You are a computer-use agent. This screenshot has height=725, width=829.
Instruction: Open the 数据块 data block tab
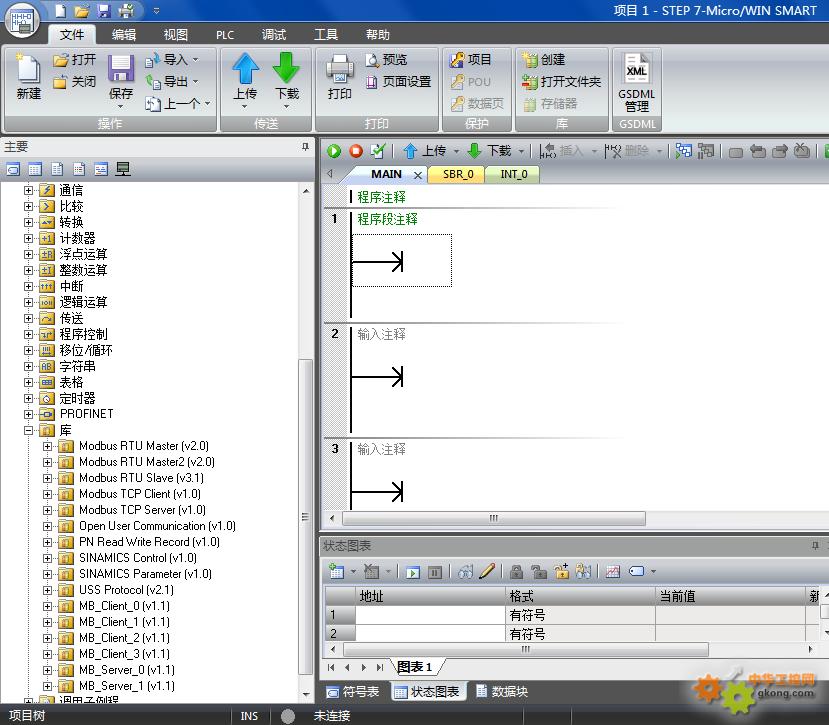click(502, 691)
